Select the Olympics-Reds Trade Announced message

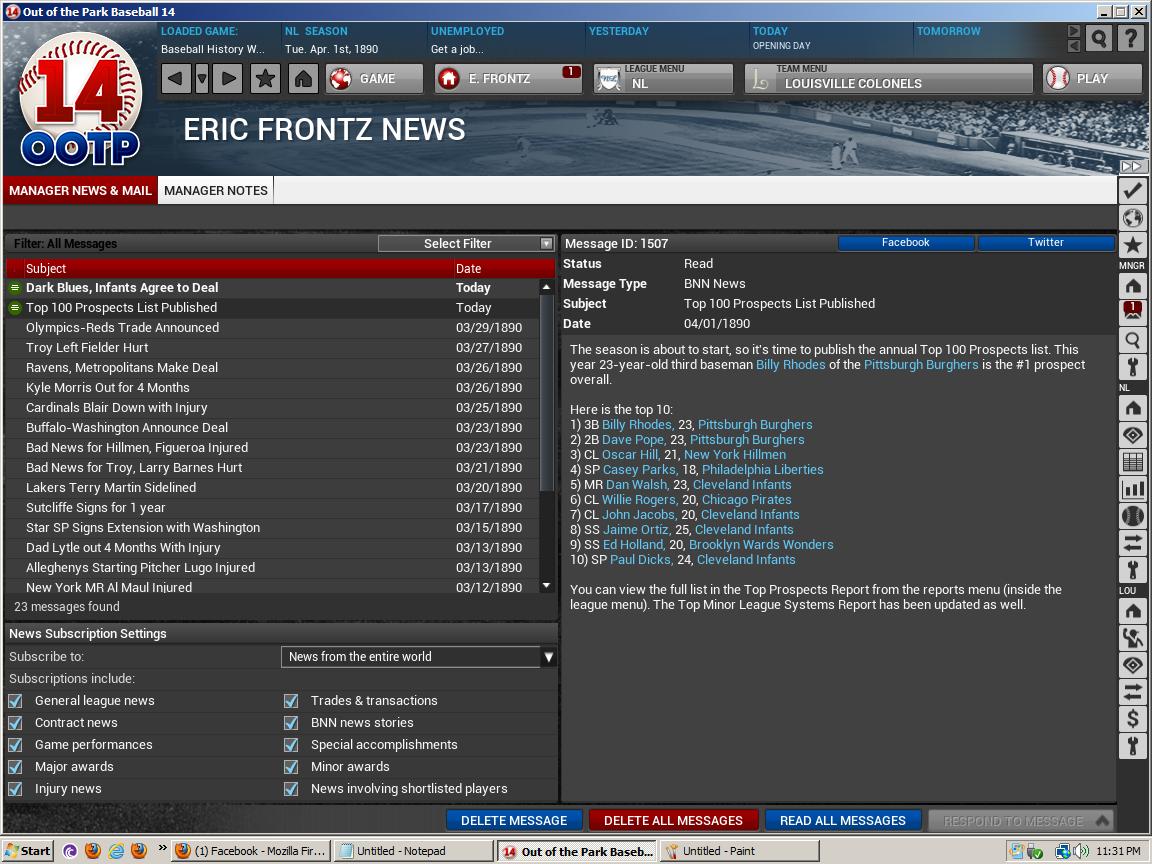pos(122,328)
